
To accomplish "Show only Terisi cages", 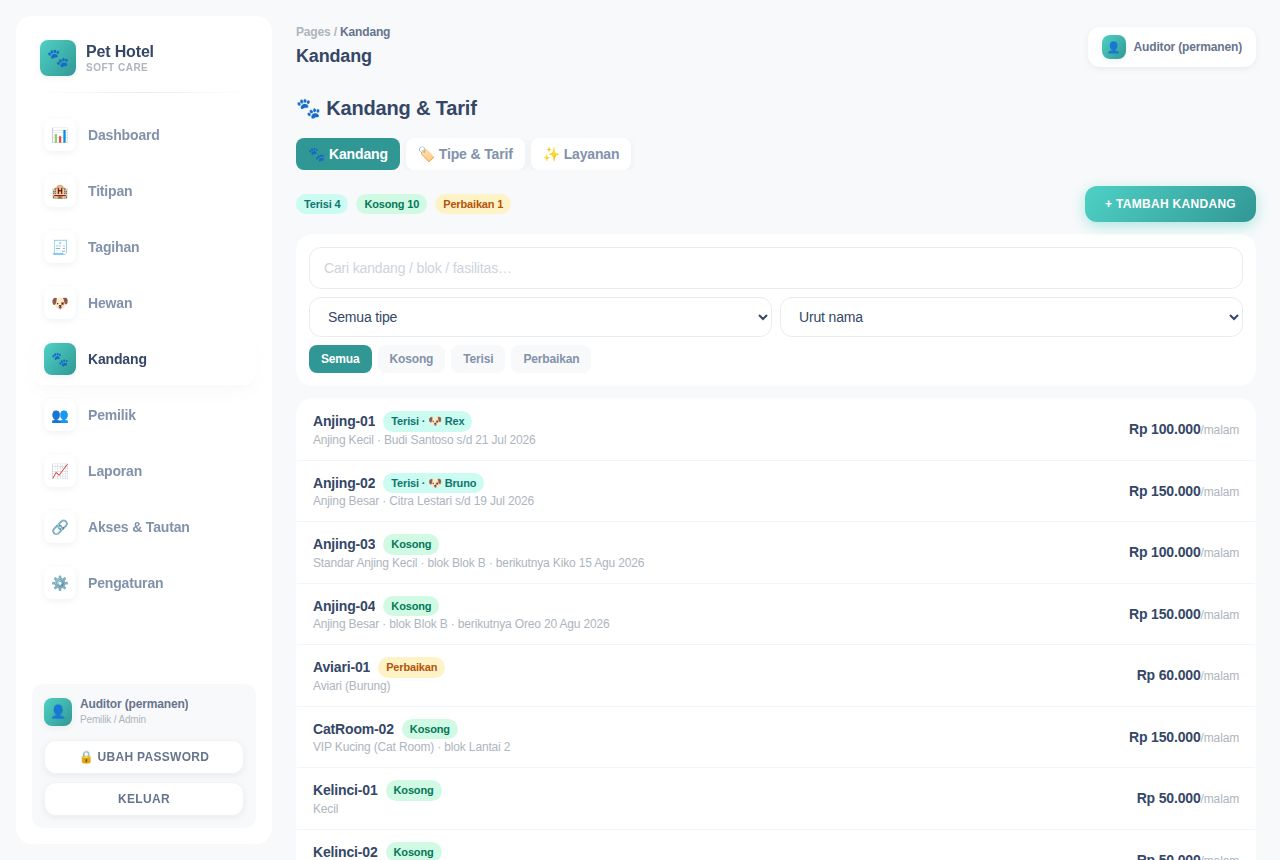I will pyautogui.click(x=478, y=359).
